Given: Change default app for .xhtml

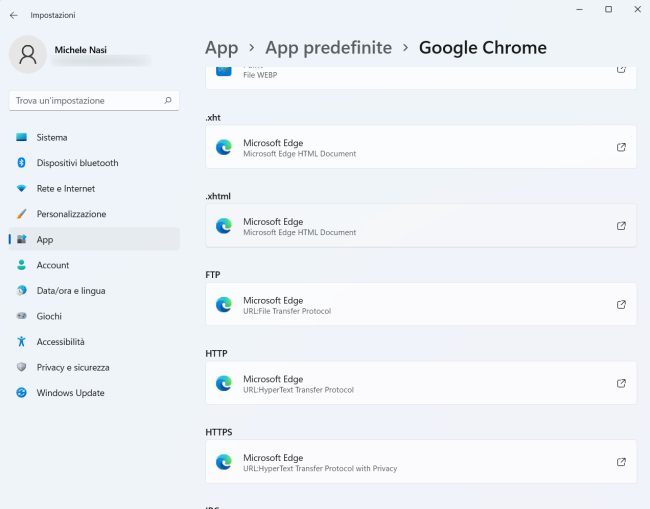Looking at the screenshot, I should (x=421, y=226).
